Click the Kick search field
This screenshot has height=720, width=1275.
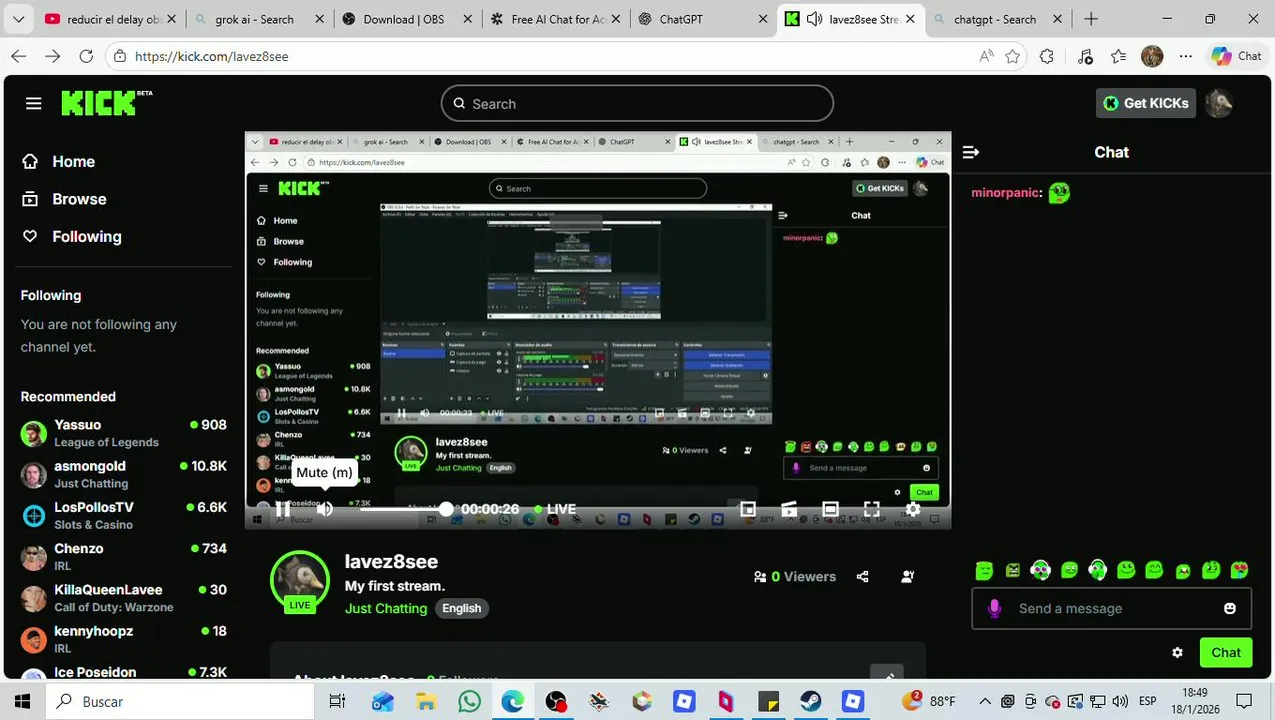point(637,104)
